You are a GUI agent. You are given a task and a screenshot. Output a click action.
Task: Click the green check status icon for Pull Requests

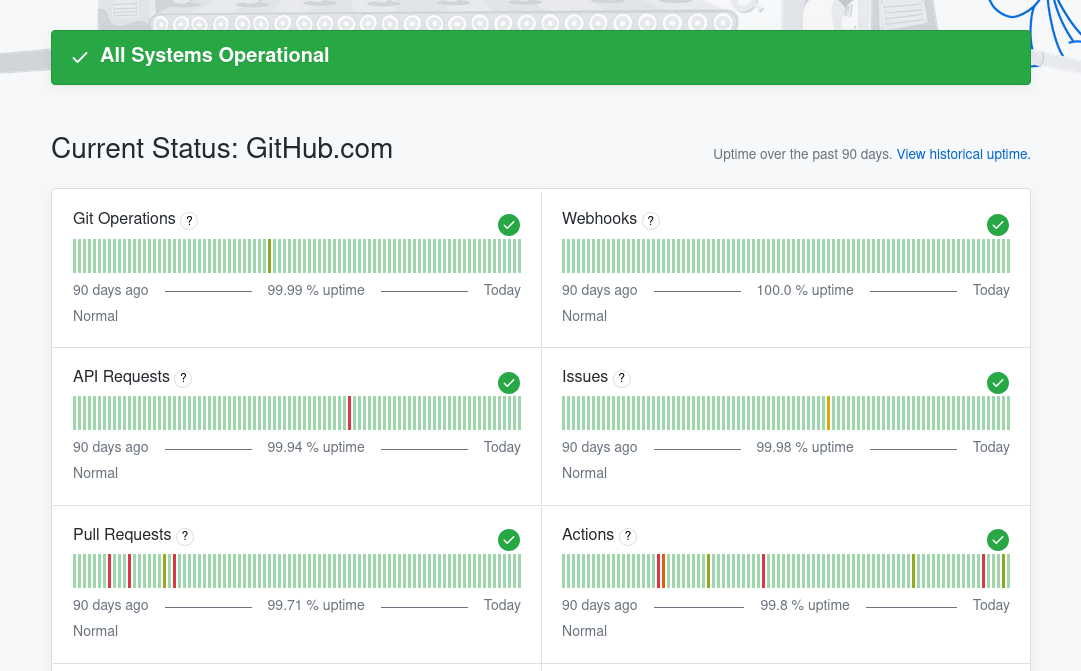coord(509,540)
